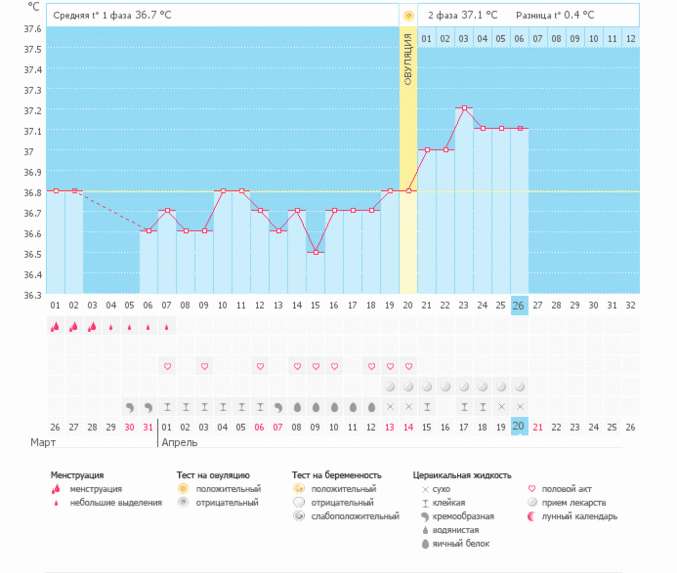Click the weakly positive pregnancy test legend icon
Image resolution: width=677 pixels, height=573 pixels.
point(298,516)
